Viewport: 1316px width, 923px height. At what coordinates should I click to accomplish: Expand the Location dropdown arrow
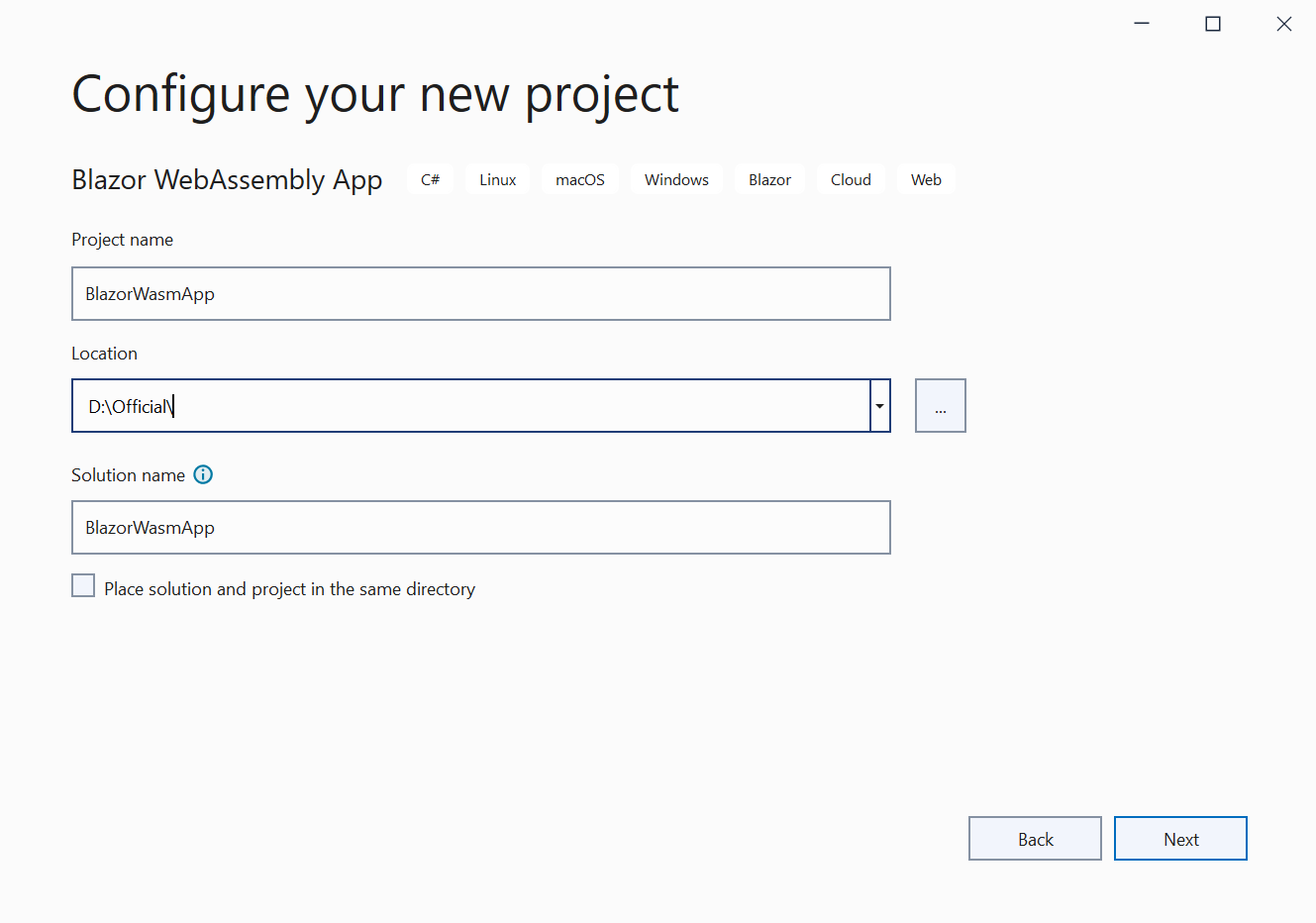[879, 406]
